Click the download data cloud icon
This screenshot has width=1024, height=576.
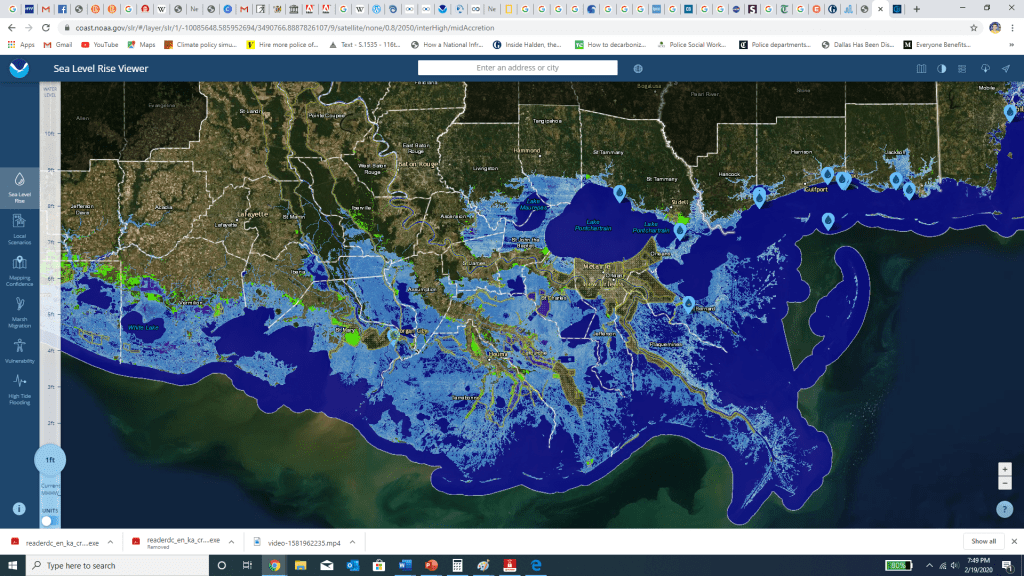984,68
